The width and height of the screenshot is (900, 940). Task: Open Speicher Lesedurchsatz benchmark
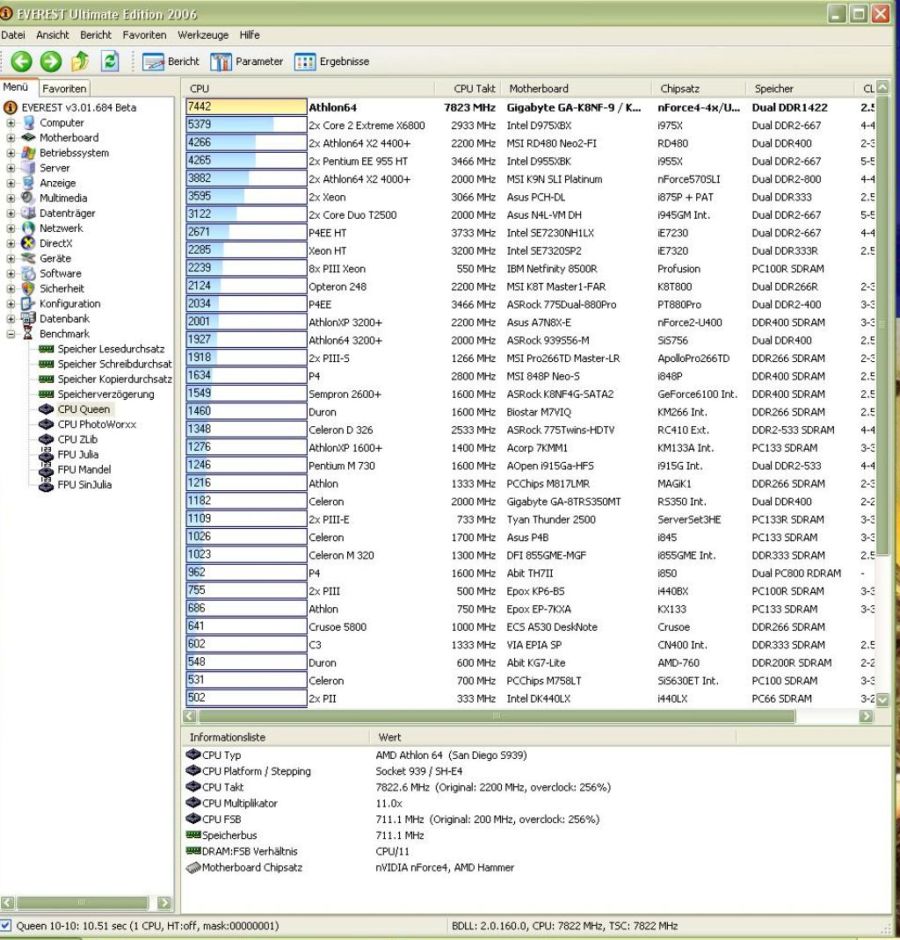coord(101,349)
